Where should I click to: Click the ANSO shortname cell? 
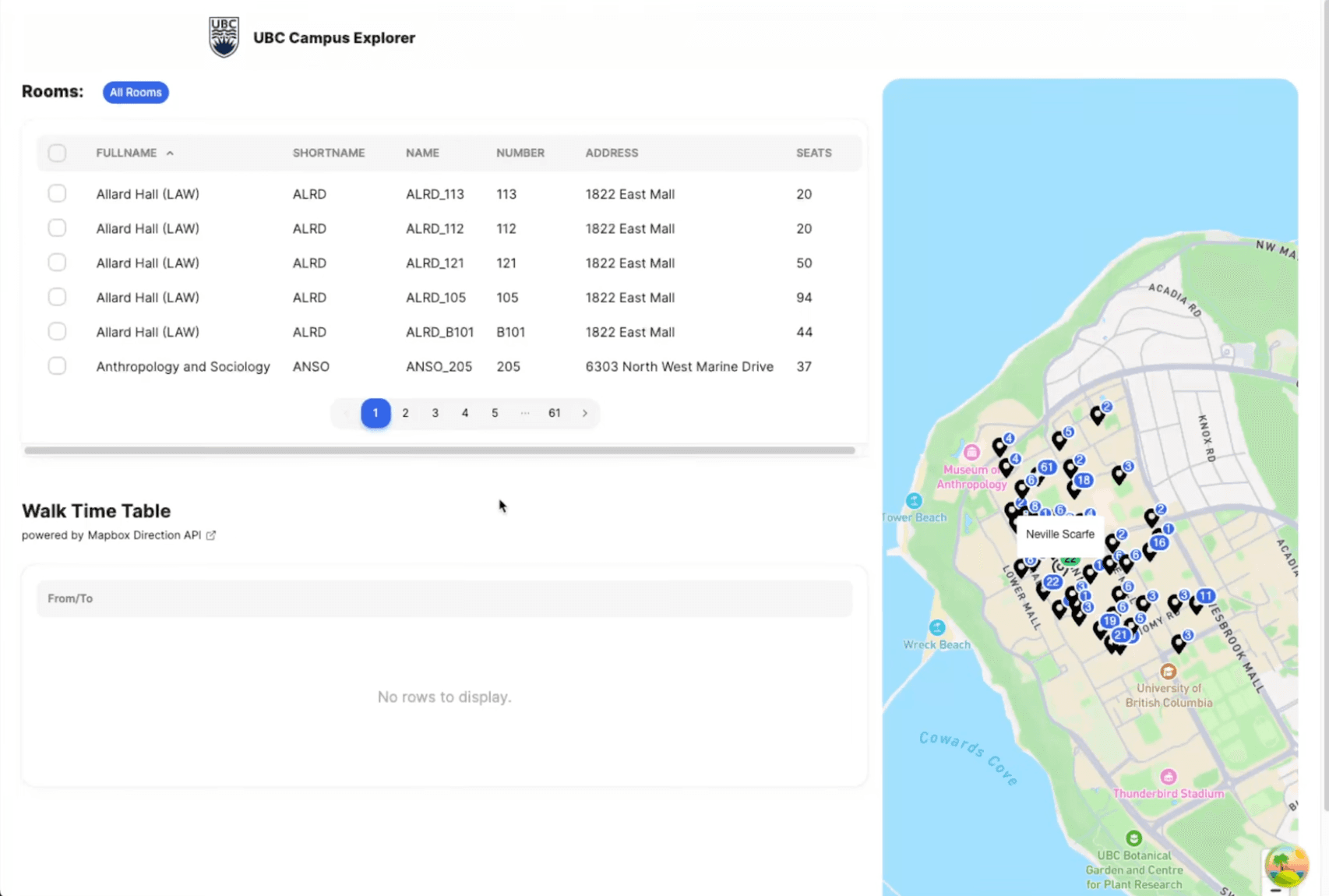pyautogui.click(x=311, y=366)
